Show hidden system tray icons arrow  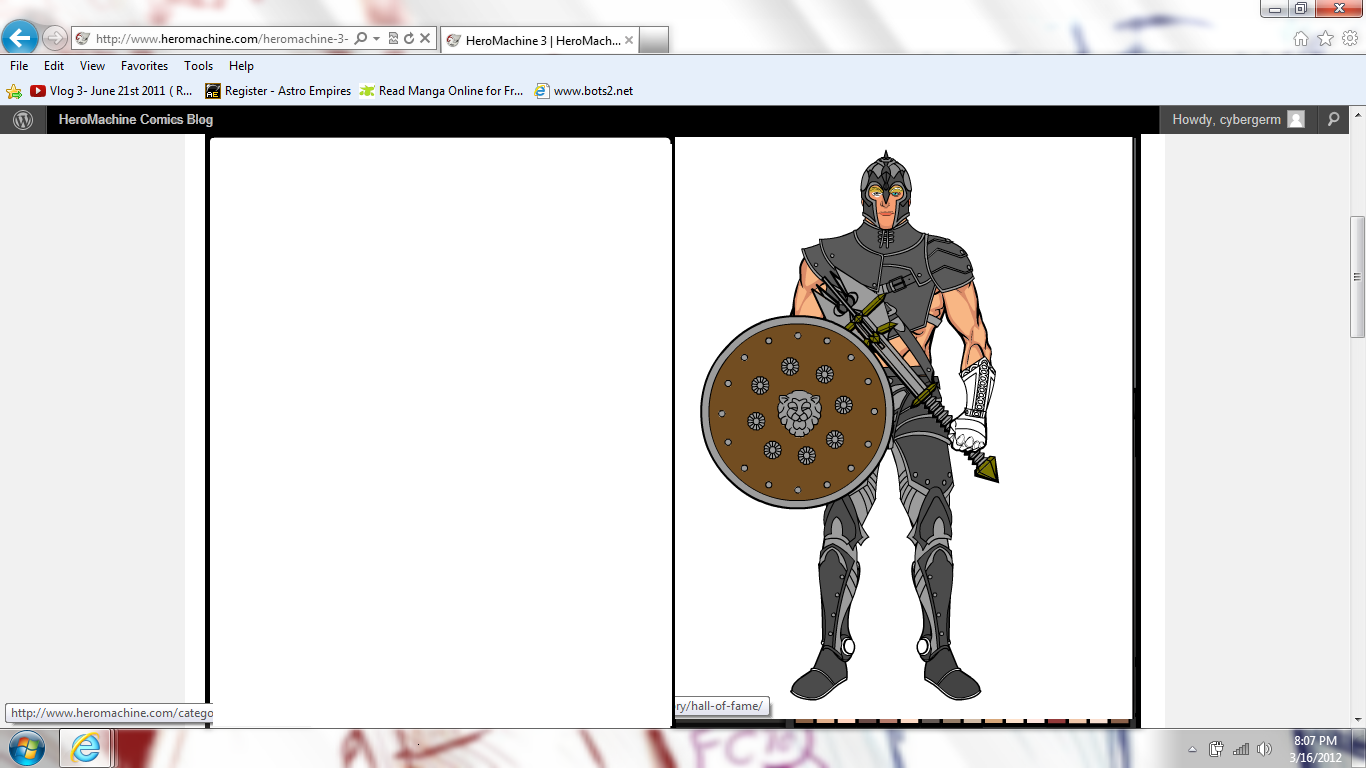pos(1192,749)
